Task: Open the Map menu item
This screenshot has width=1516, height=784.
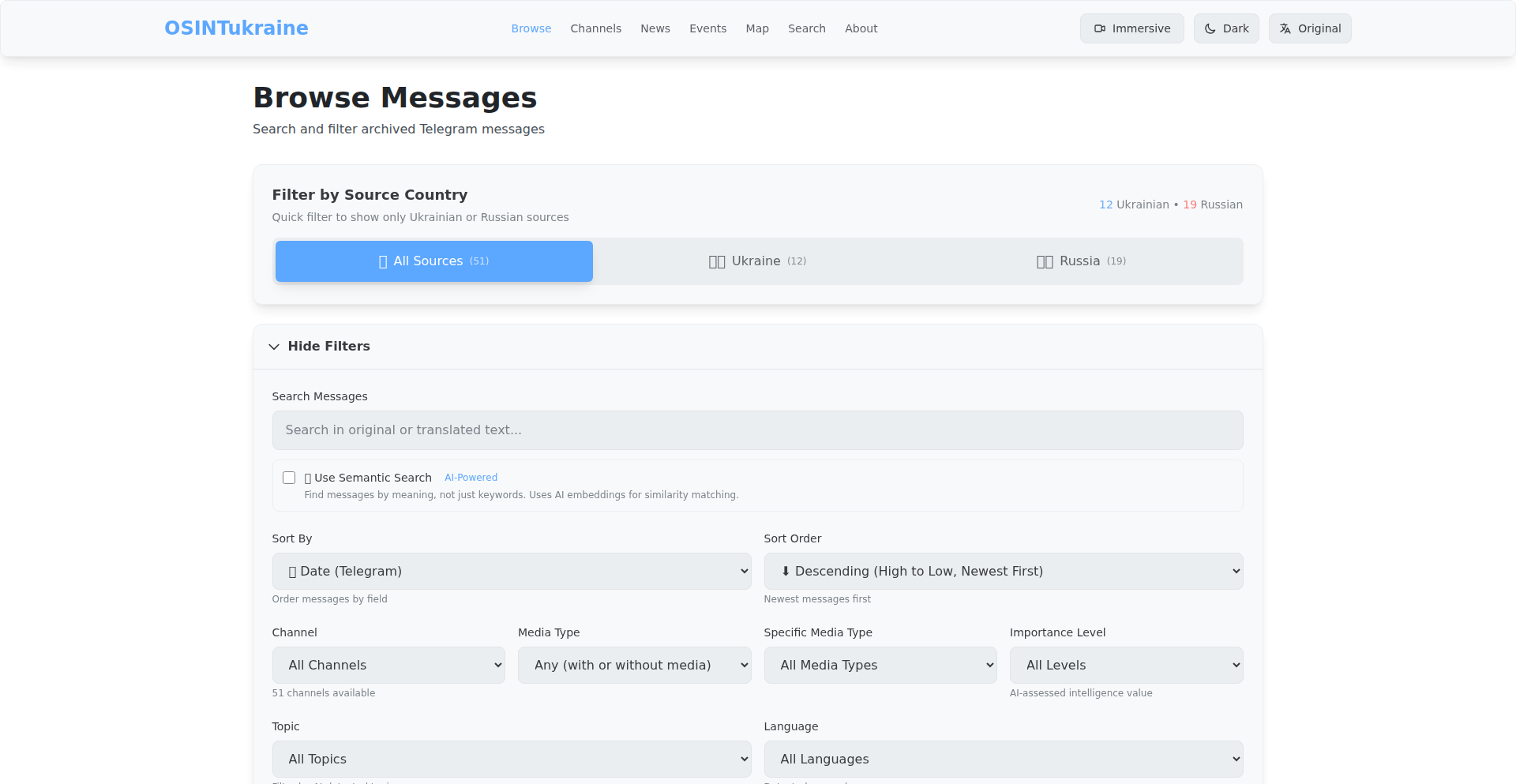Action: tap(756, 28)
